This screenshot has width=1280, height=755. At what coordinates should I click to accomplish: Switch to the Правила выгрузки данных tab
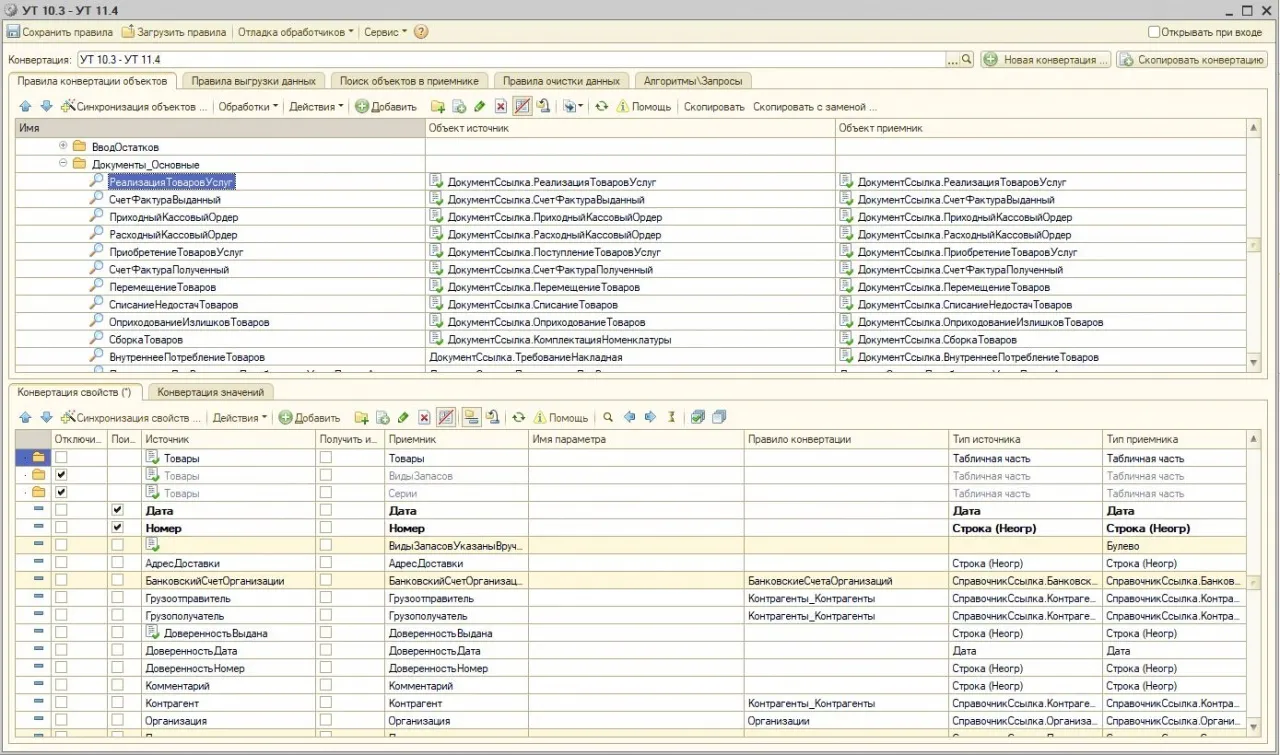[253, 81]
